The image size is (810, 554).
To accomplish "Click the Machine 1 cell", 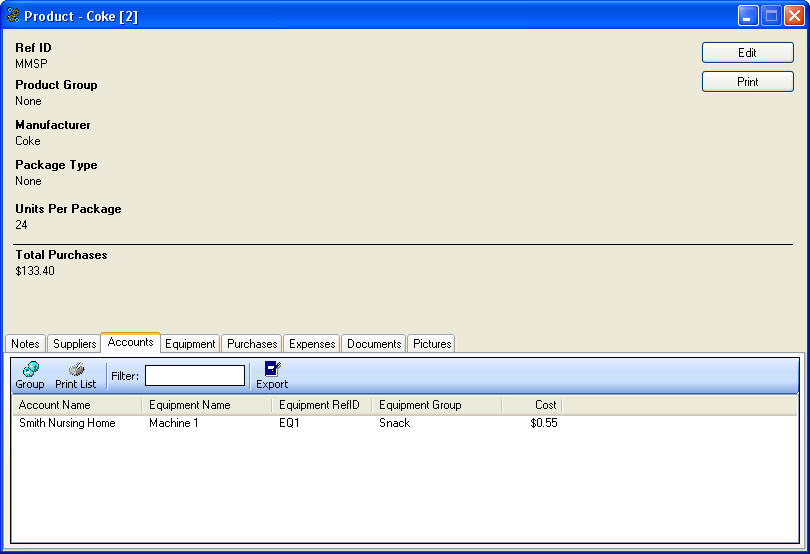I will pyautogui.click(x=174, y=423).
